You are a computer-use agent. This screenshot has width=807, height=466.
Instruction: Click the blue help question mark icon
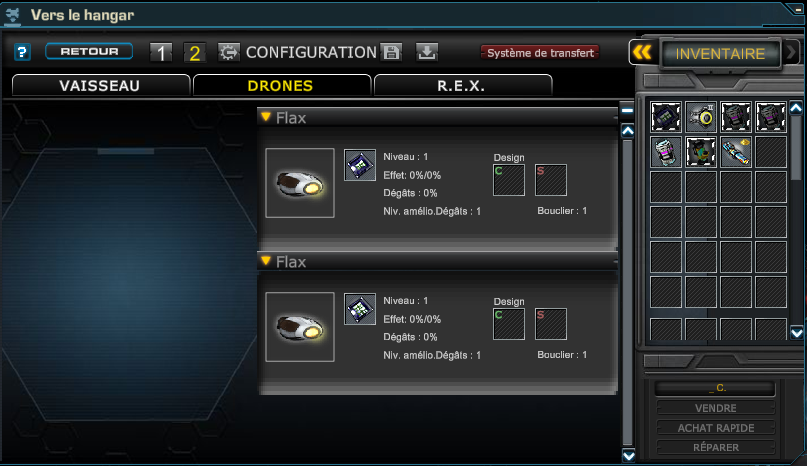[22, 52]
